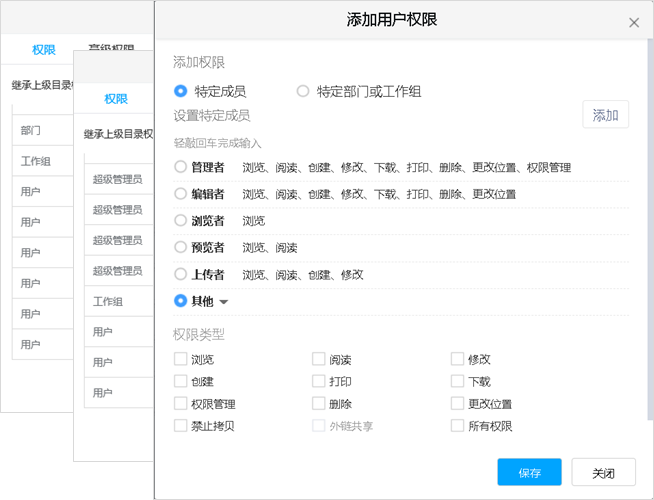Viewport: 654px width, 500px height.
Task: Tick the 修改 permission checkbox
Action: pos(457,359)
